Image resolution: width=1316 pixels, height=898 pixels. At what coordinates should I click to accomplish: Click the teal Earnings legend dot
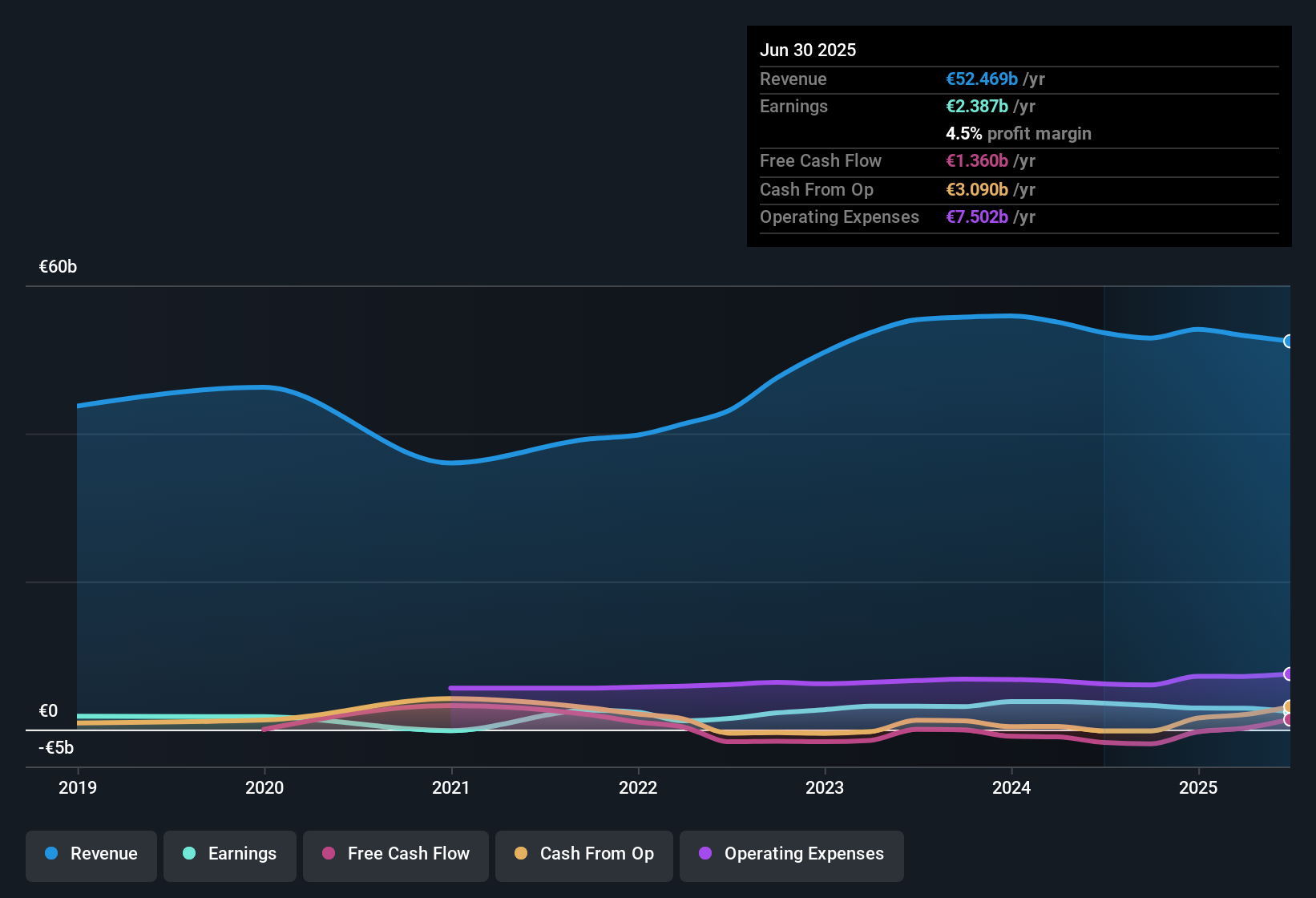[x=189, y=854]
